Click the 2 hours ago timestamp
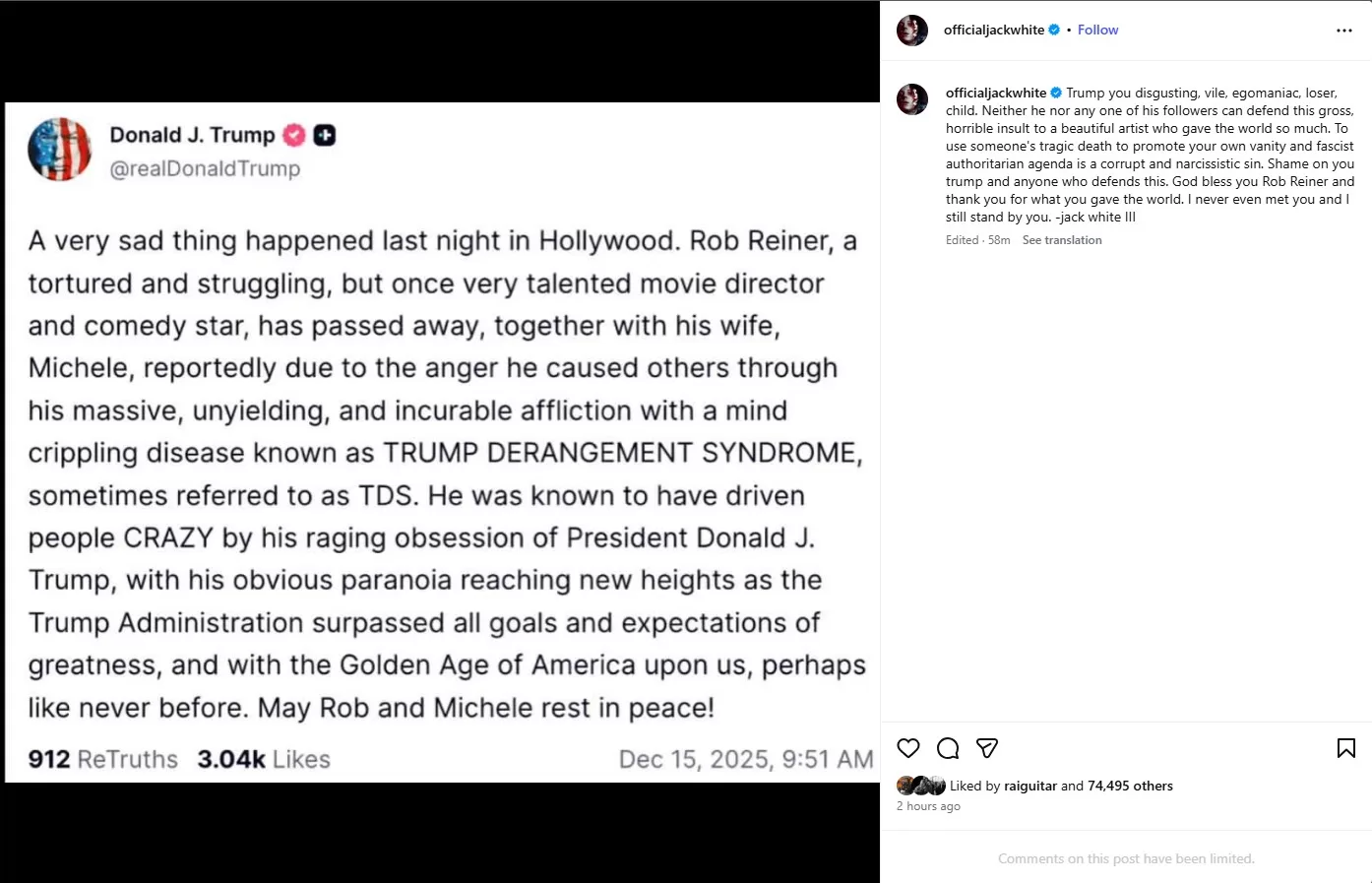Screen dimensions: 1372x883 tap(928, 806)
